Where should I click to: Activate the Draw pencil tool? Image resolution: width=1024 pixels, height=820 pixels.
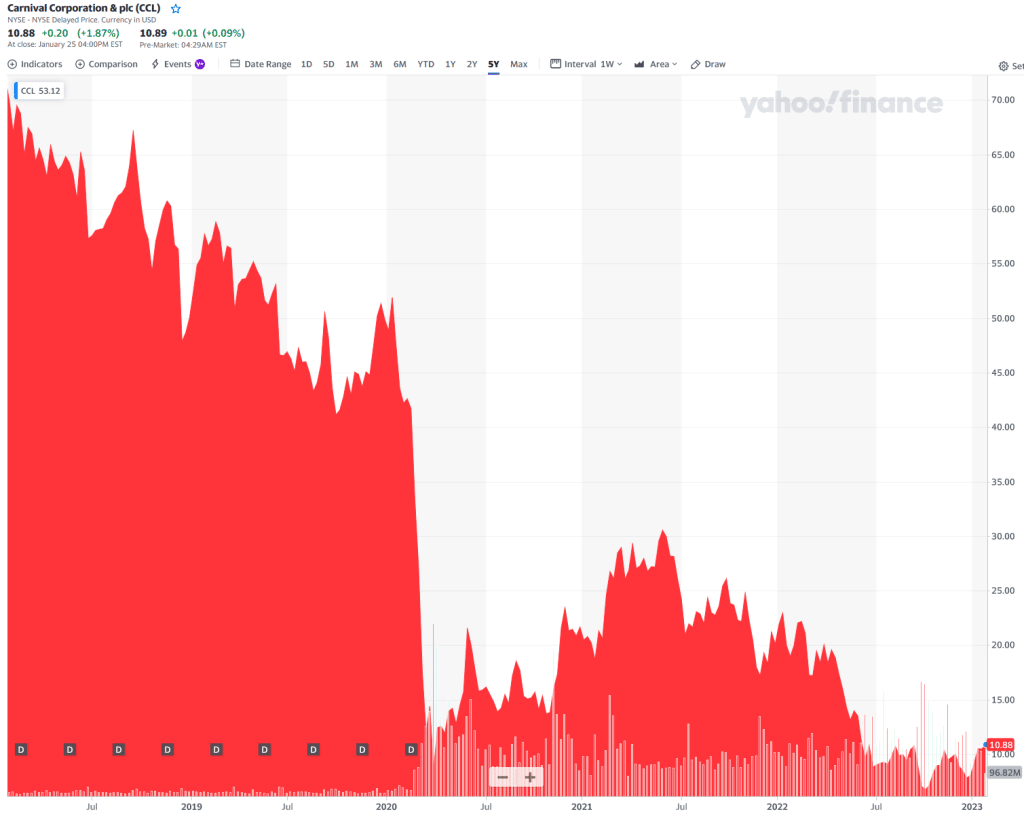pos(708,64)
